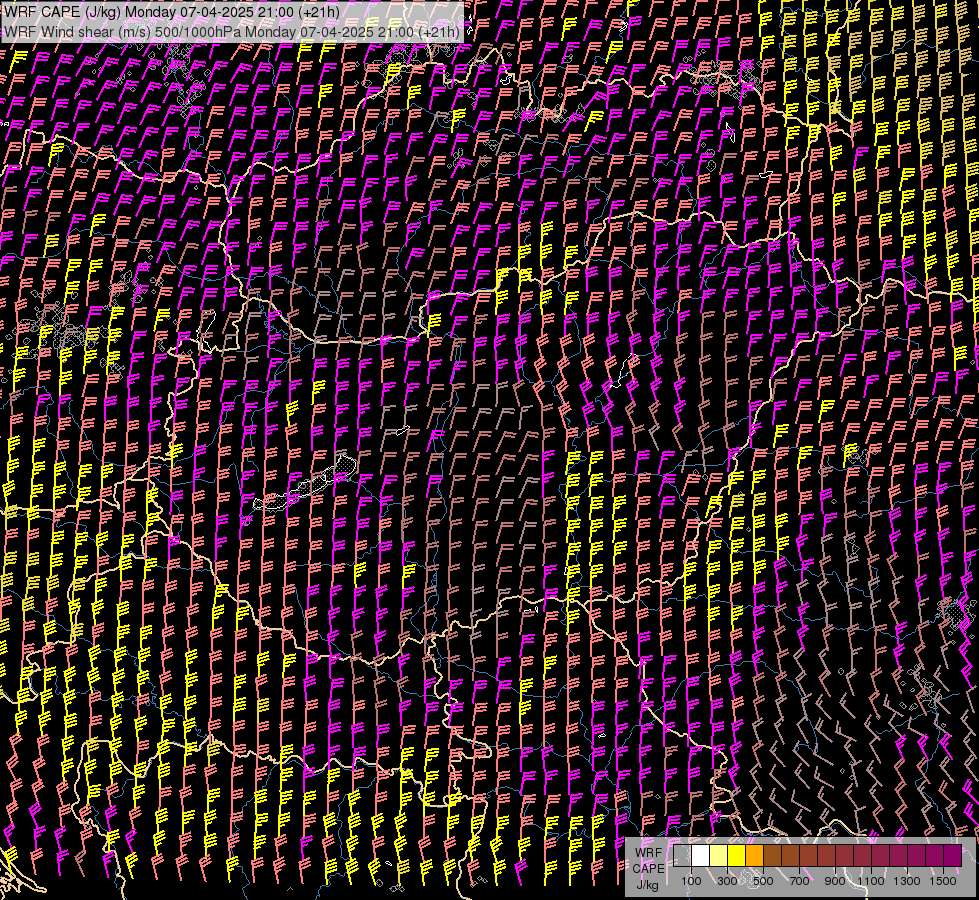The height and width of the screenshot is (900, 979).
Task: Select the rightmost purple legend swatch
Action: 953,855
